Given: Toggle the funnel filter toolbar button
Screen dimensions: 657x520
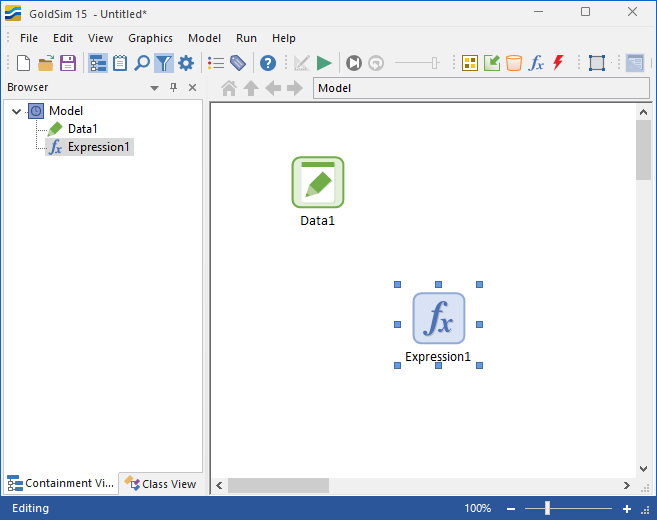Looking at the screenshot, I should tap(163, 63).
